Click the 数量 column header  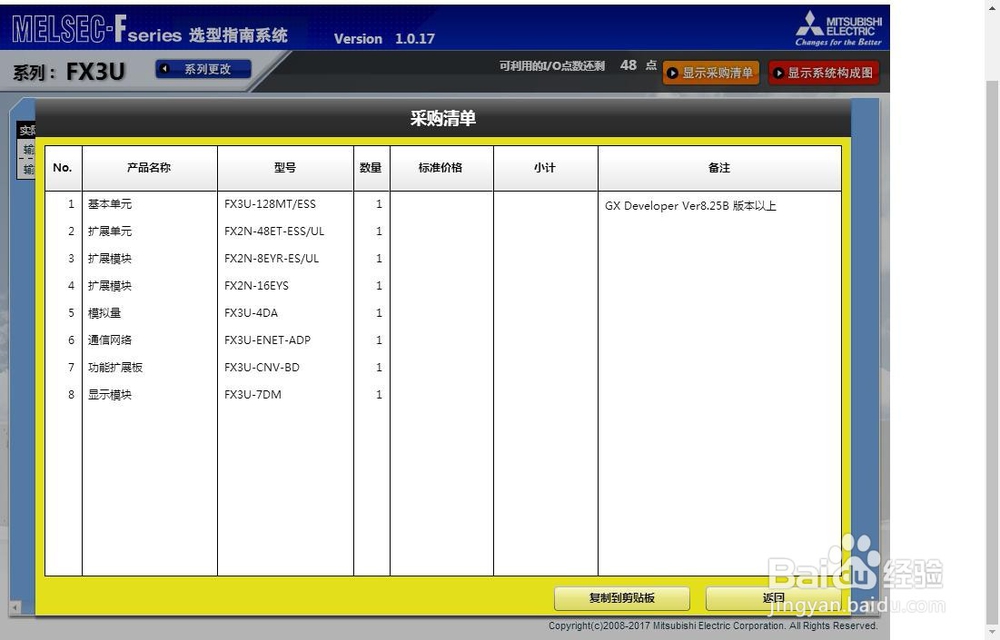(371, 168)
